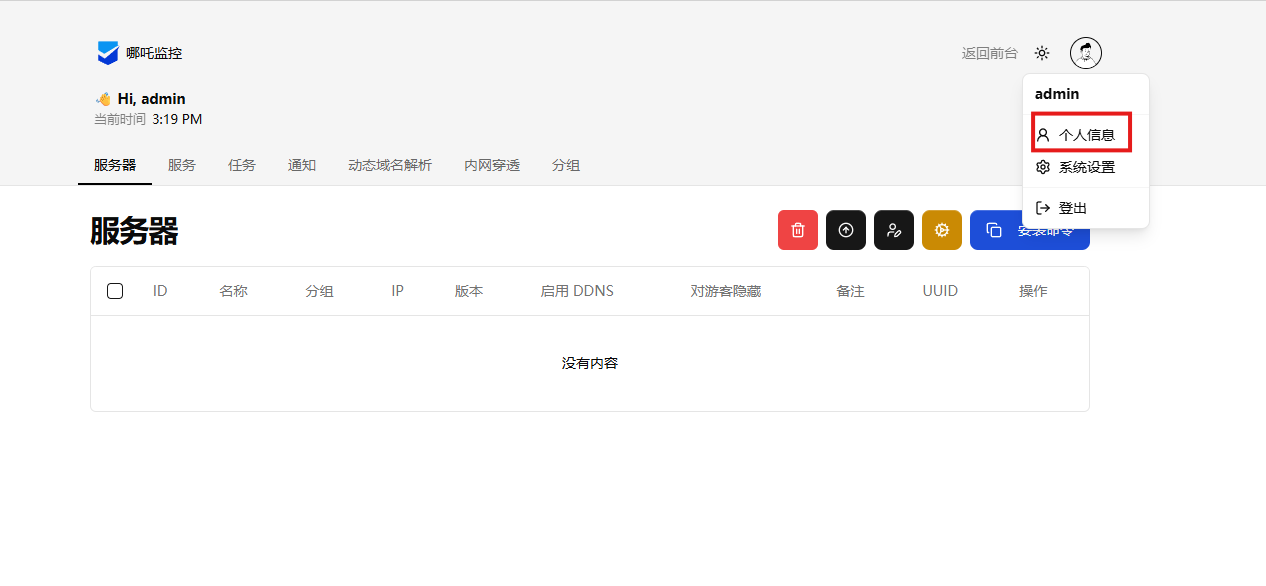Click the 返回前台 link
The image size is (1266, 586).
(x=989, y=53)
